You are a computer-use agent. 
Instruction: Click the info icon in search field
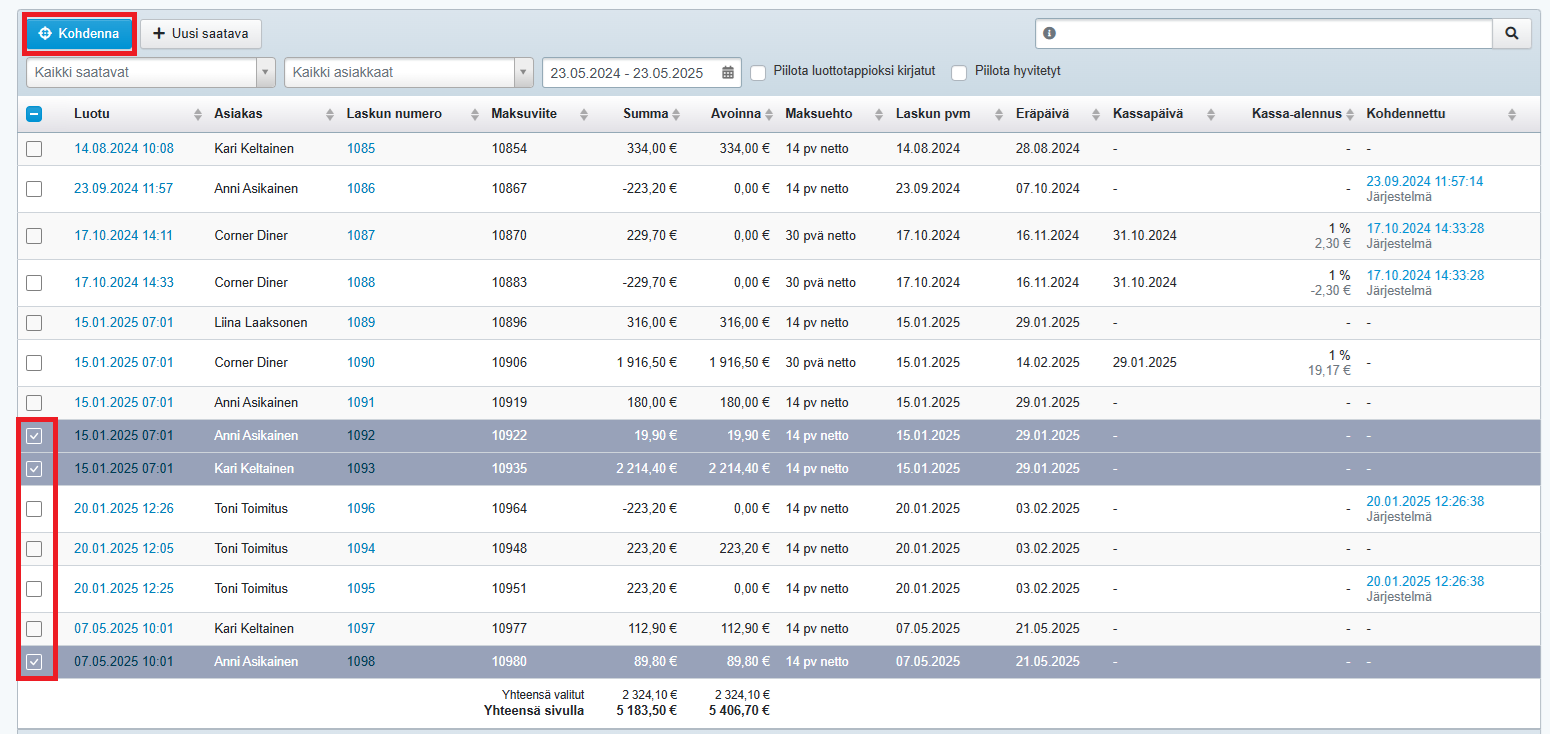(1049, 34)
